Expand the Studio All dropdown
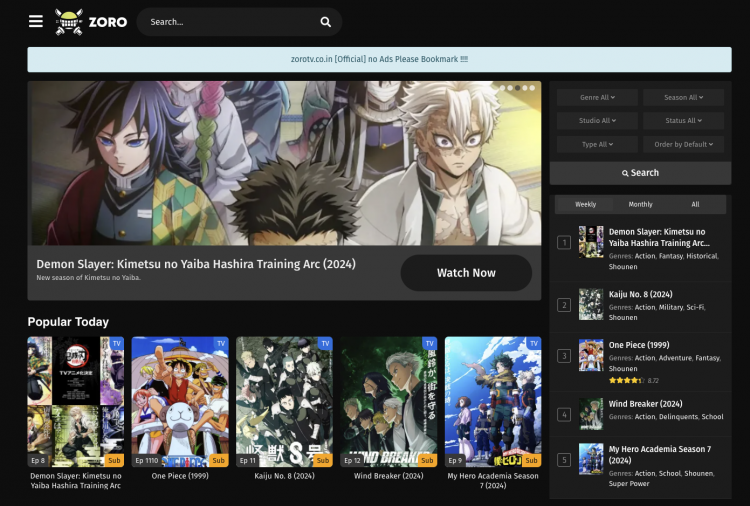Screen dimensions: 750x506 pos(597,121)
